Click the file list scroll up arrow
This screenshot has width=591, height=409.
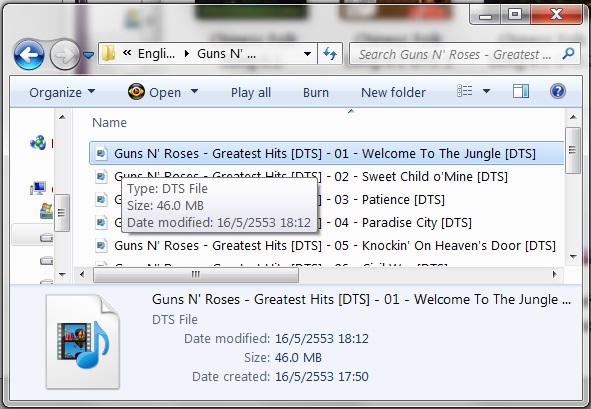point(573,118)
